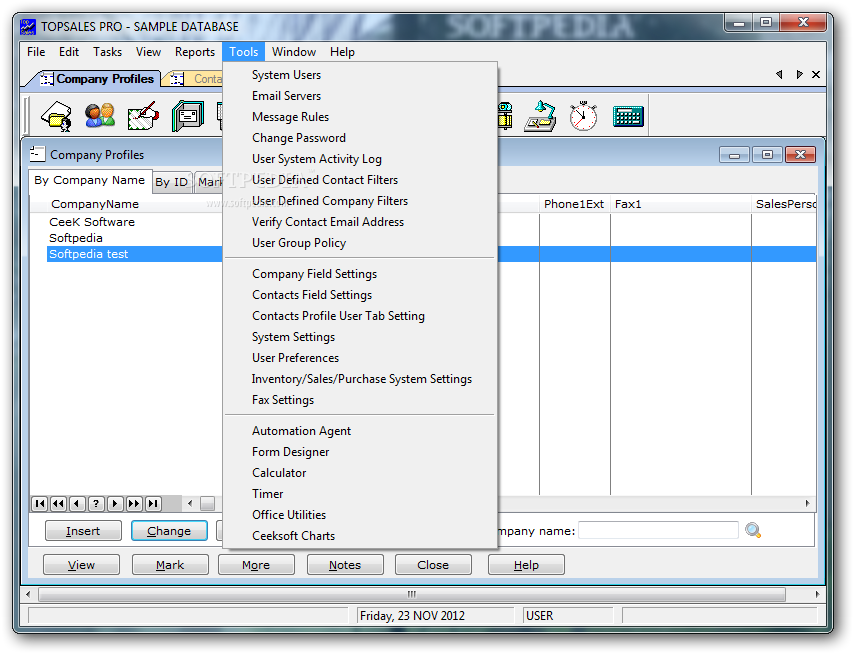Select the By ID tab

click(171, 182)
